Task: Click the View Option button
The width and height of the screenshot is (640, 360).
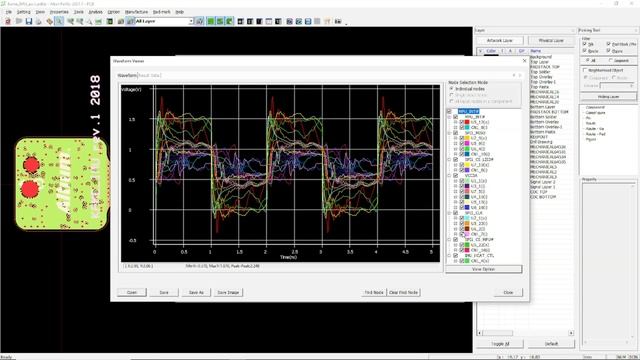Action: click(484, 269)
